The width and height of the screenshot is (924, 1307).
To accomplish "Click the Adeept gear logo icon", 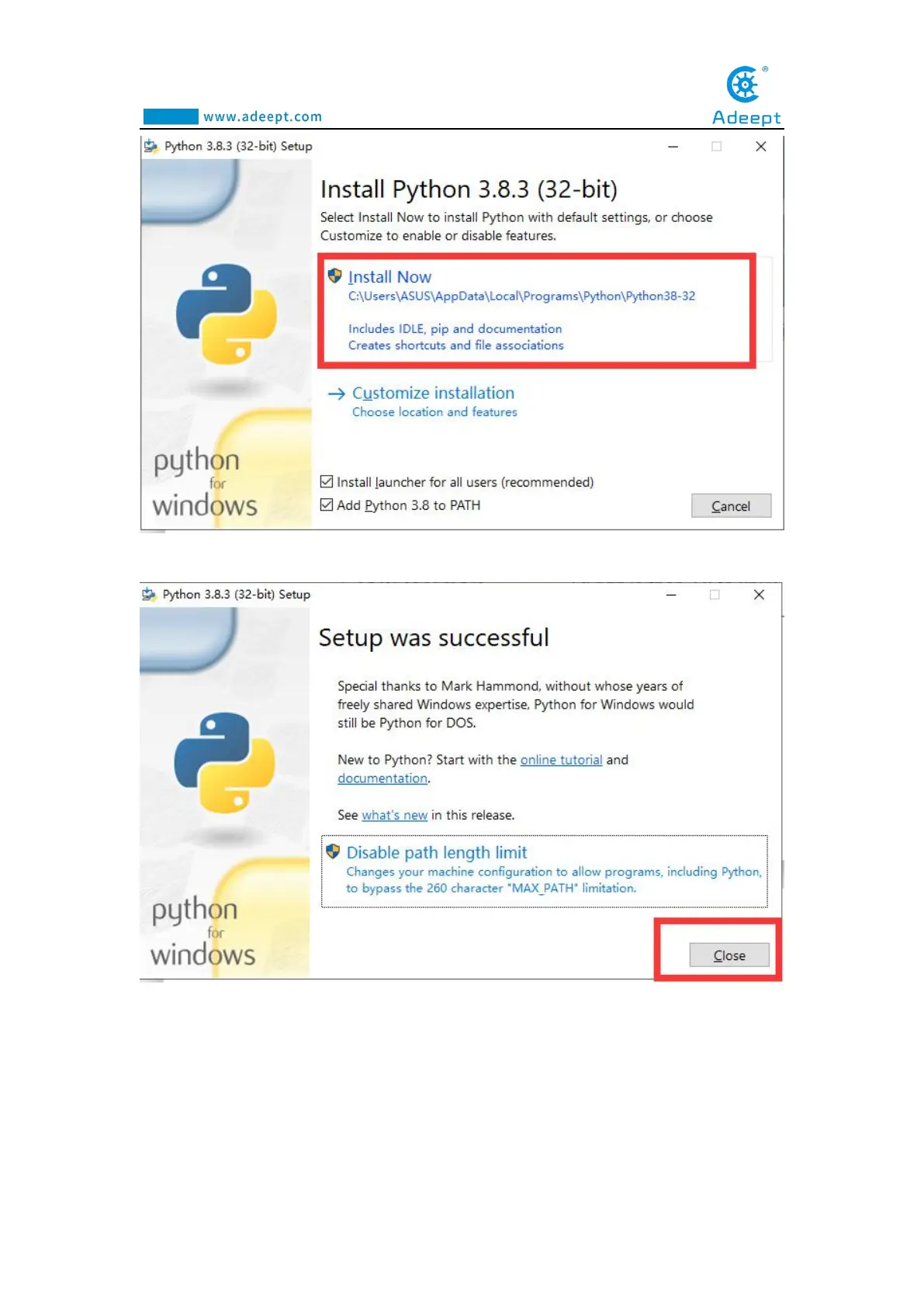I will pyautogui.click(x=745, y=85).
